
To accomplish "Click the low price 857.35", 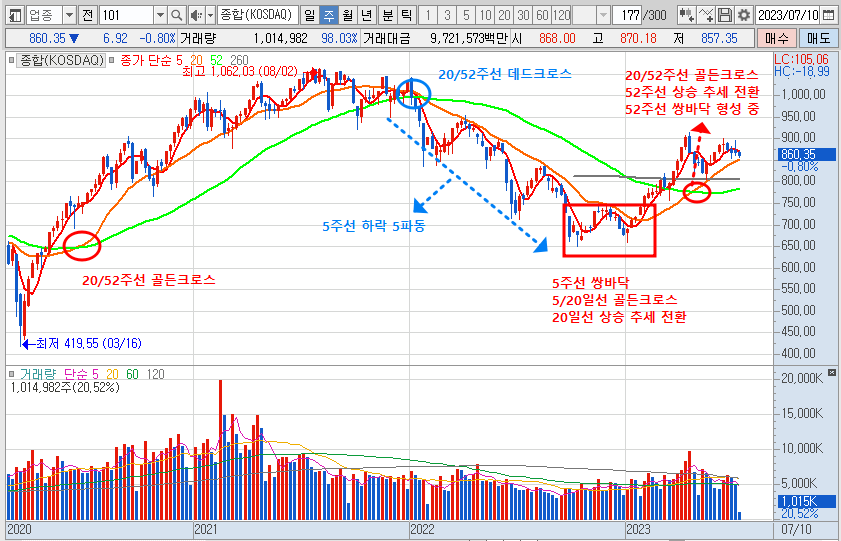I will (719, 39).
